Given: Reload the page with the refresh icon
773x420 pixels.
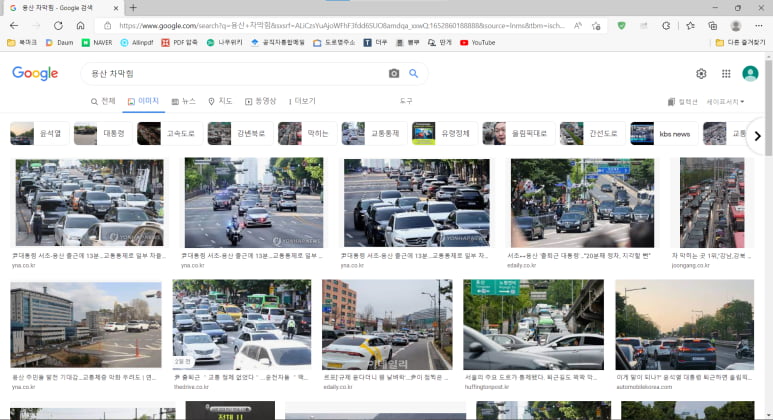Looking at the screenshot, I should click(58, 26).
